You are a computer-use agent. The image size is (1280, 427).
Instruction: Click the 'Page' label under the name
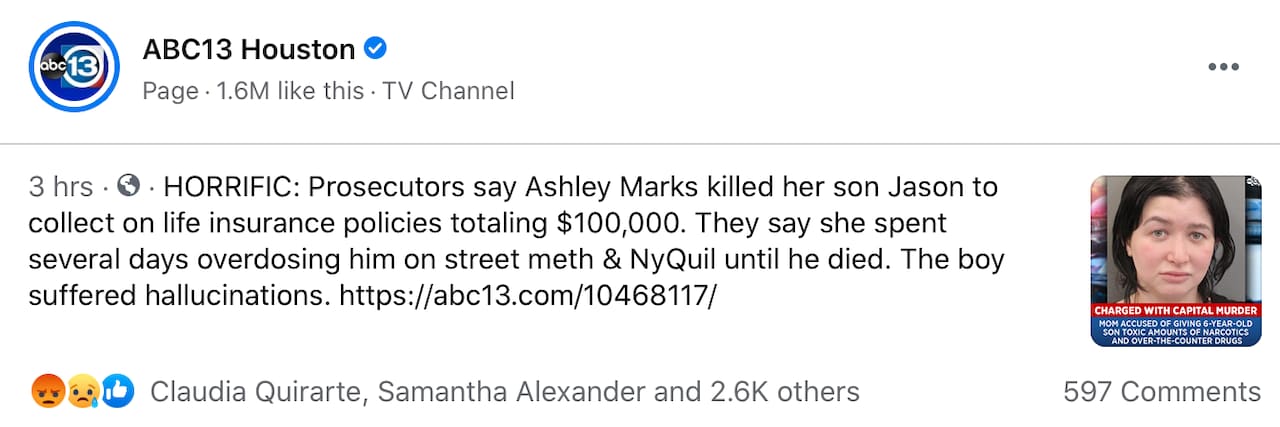pyautogui.click(x=170, y=91)
